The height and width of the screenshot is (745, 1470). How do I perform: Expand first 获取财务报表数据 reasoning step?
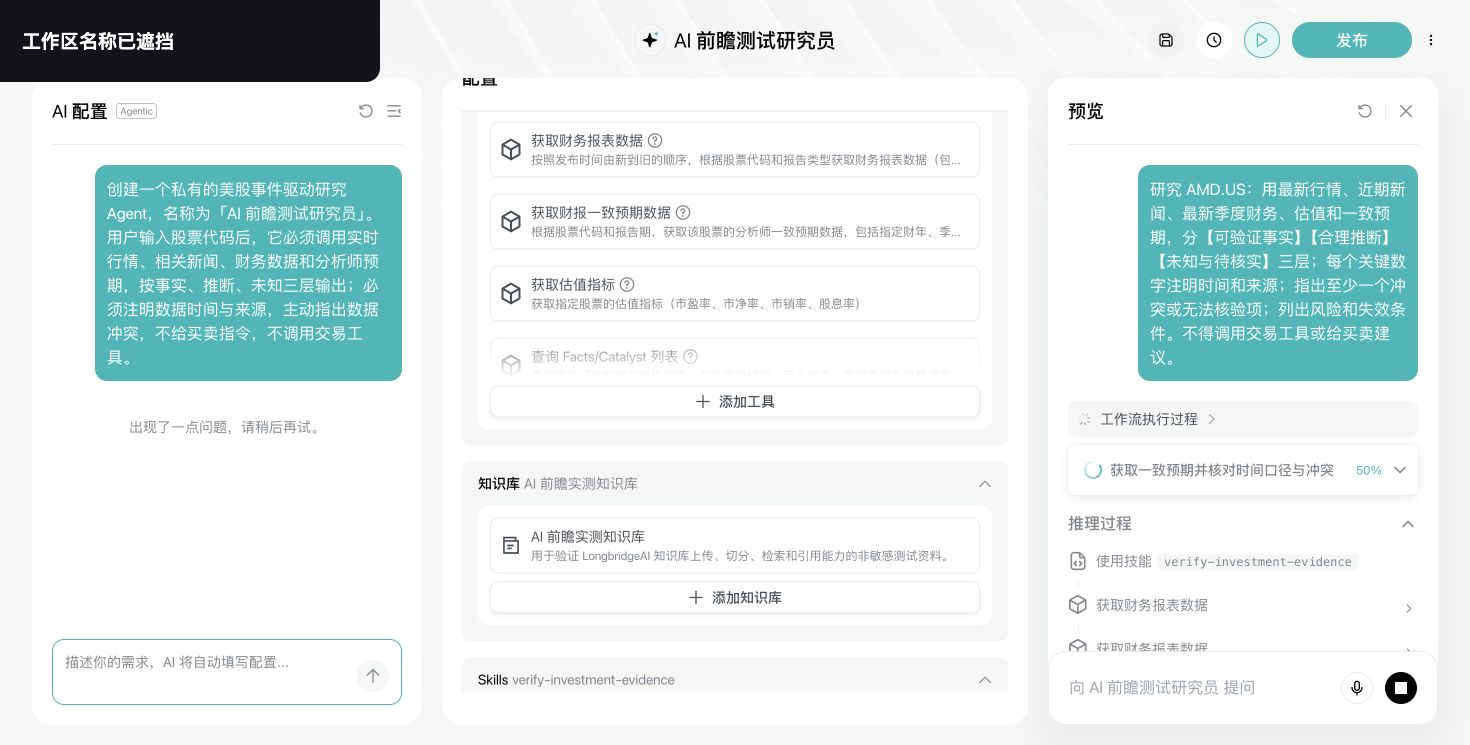tap(1409, 608)
